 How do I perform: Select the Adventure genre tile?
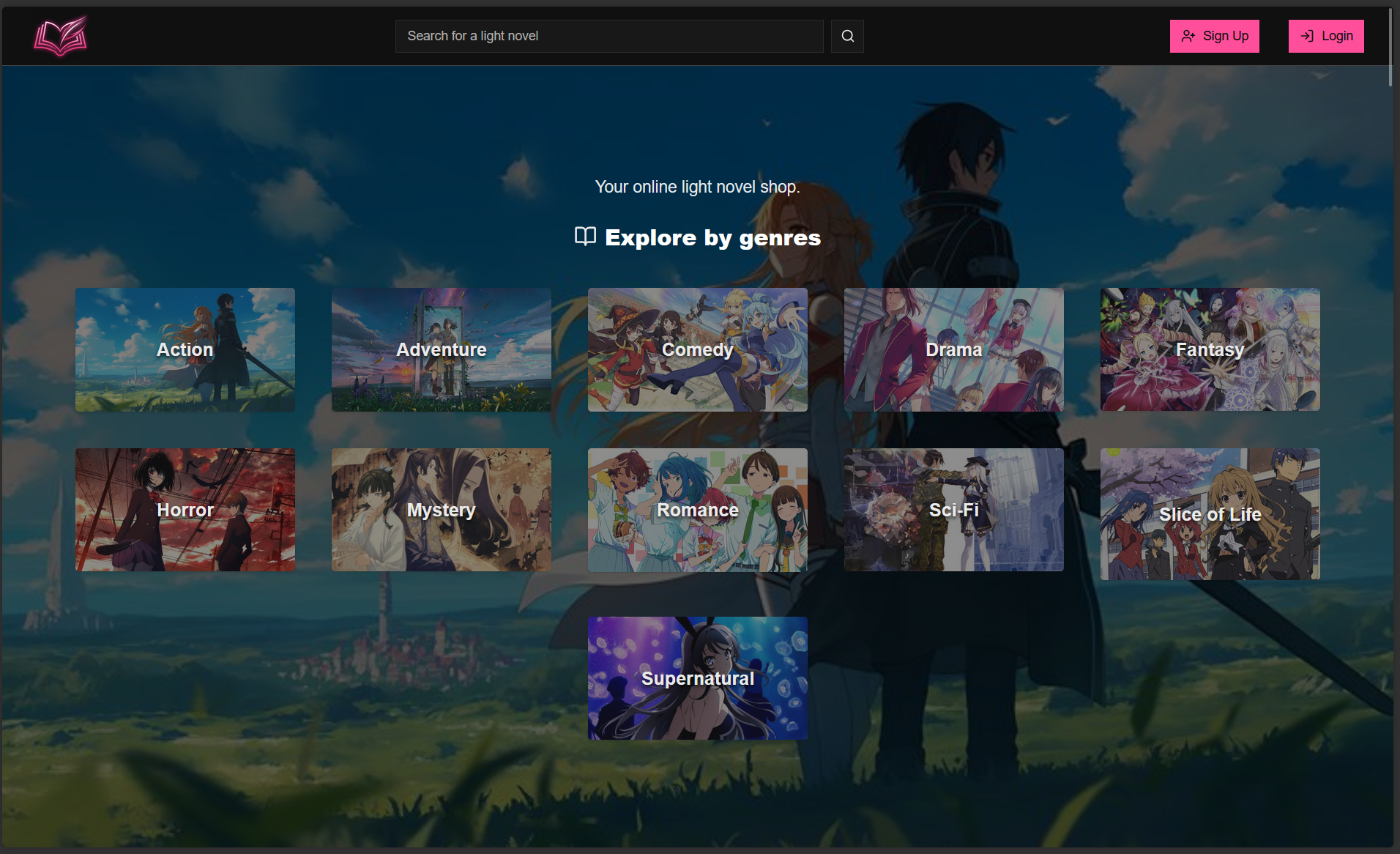click(x=442, y=349)
